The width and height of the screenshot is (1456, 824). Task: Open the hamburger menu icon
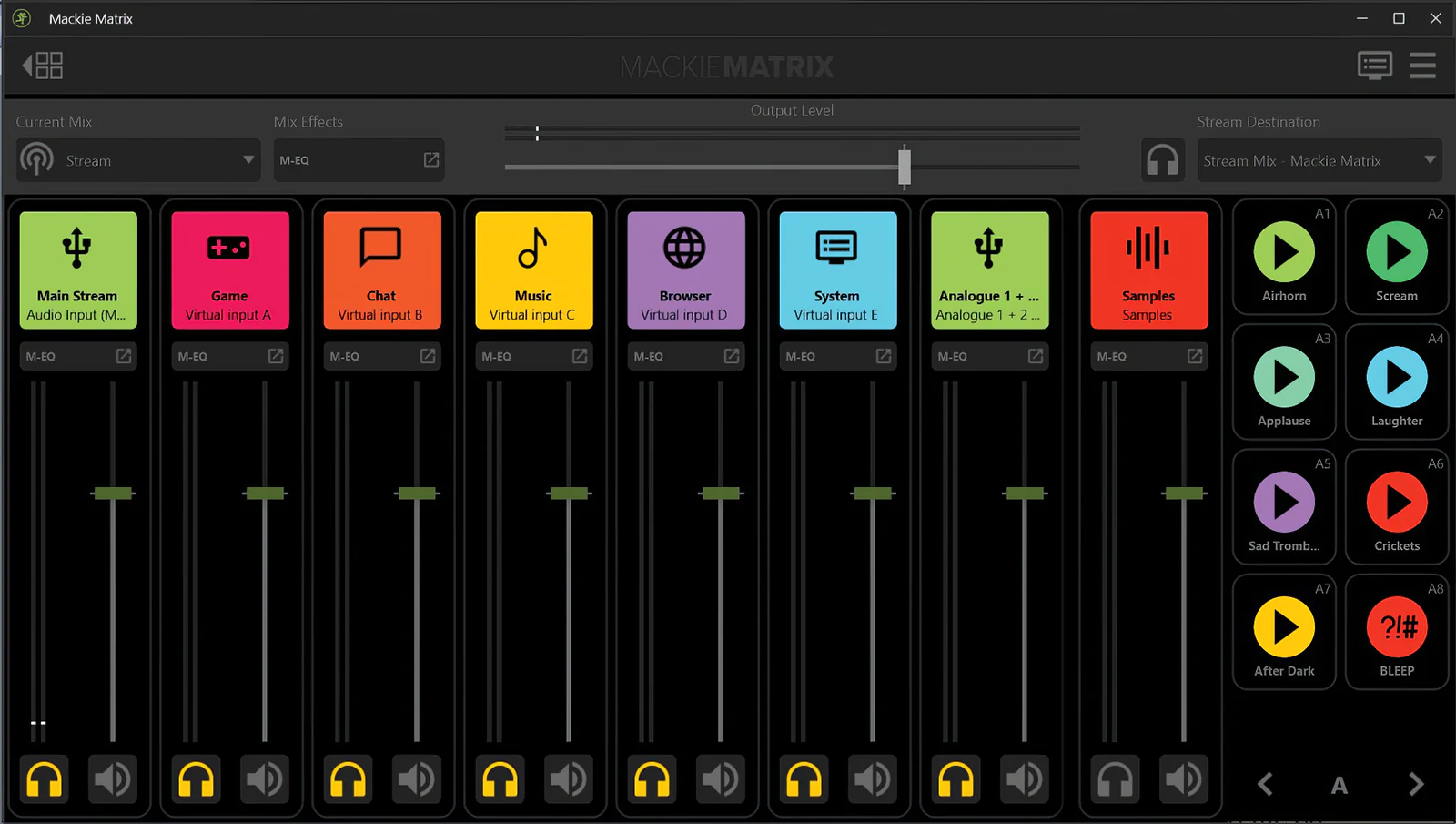1422,66
